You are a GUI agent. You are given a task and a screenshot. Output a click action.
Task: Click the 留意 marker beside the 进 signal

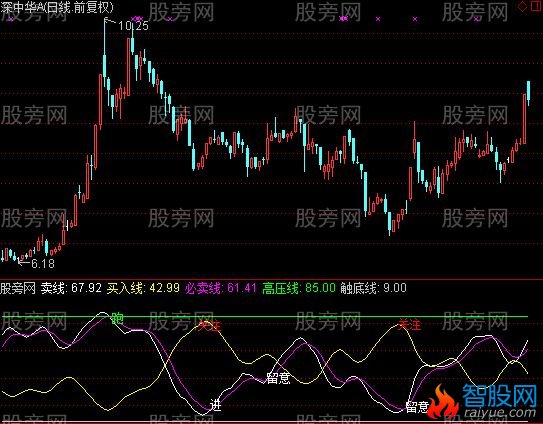click(x=278, y=378)
